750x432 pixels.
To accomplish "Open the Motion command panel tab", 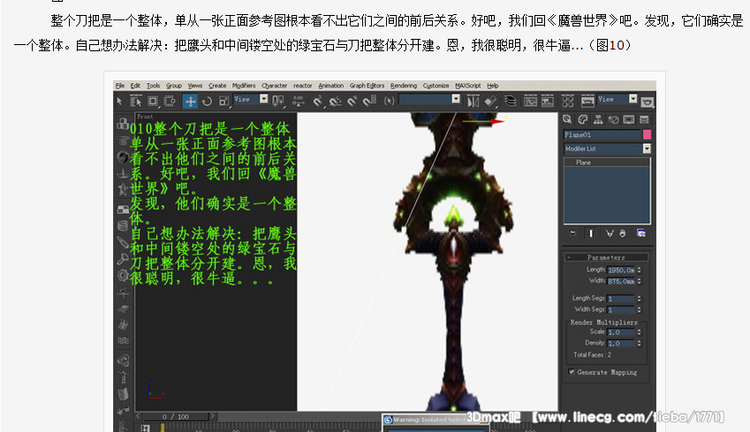I will point(614,120).
